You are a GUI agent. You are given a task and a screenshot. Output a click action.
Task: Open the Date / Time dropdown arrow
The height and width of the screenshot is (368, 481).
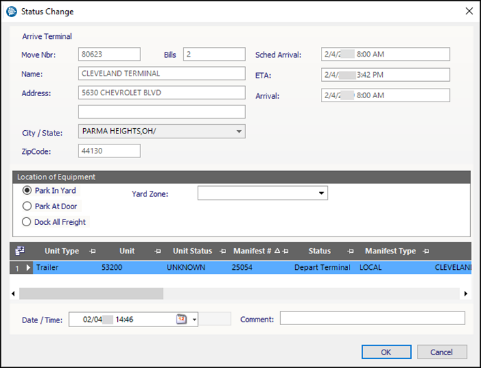(194, 320)
